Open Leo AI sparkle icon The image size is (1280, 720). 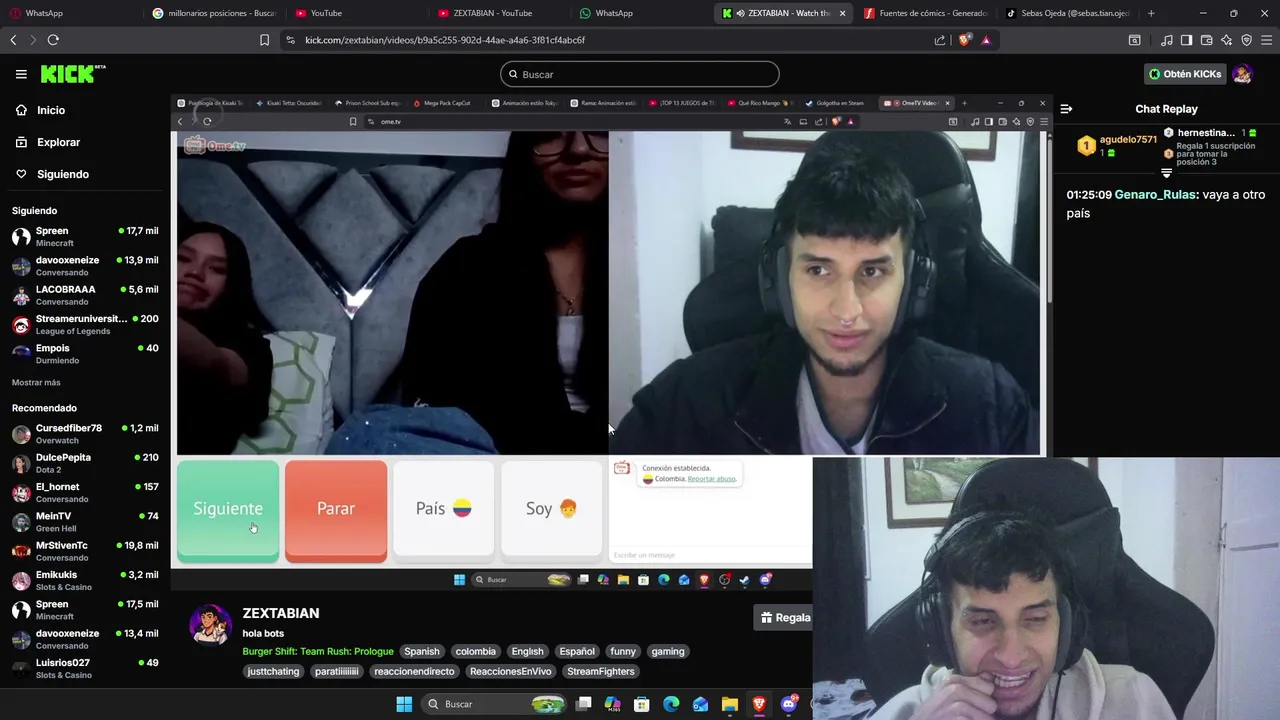[x=1226, y=40]
